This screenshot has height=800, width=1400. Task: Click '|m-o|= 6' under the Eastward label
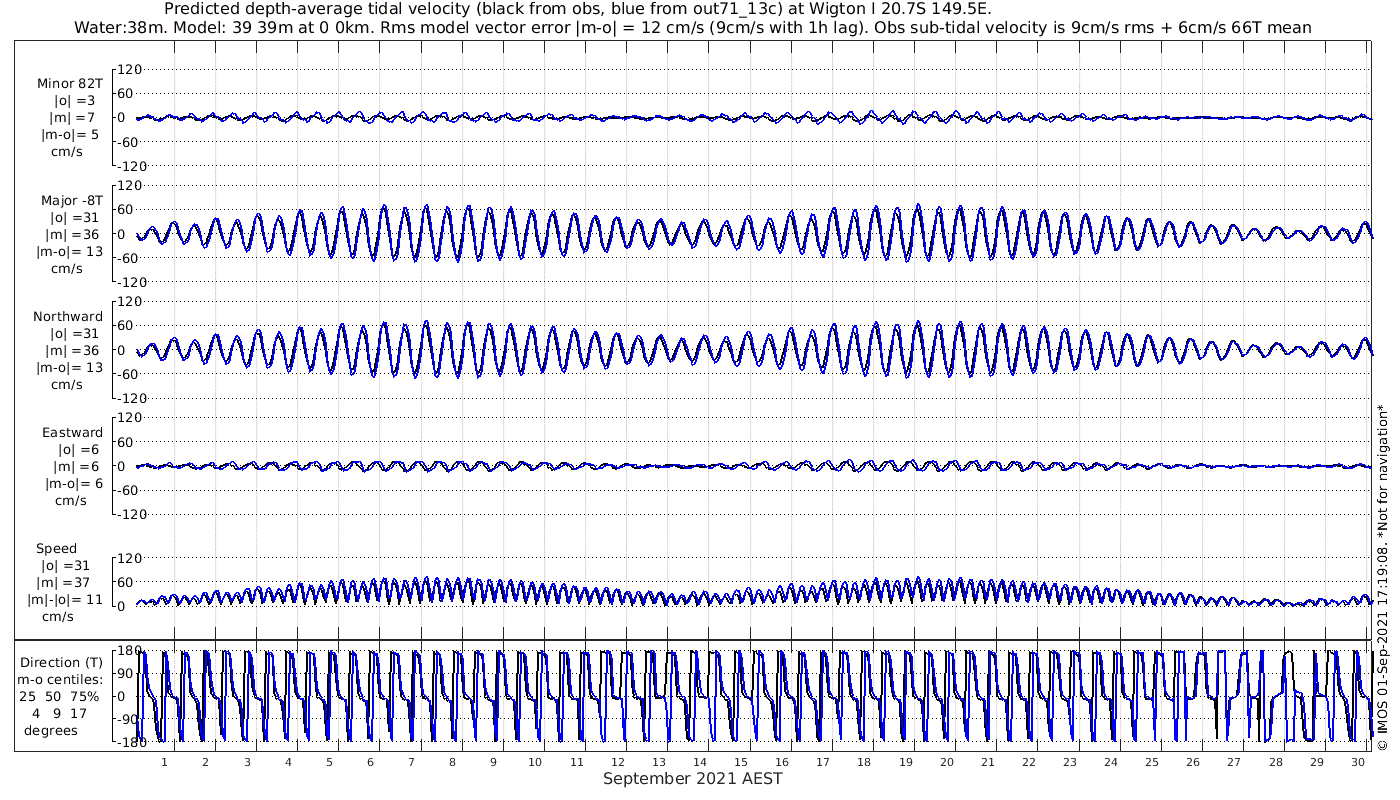(73, 483)
